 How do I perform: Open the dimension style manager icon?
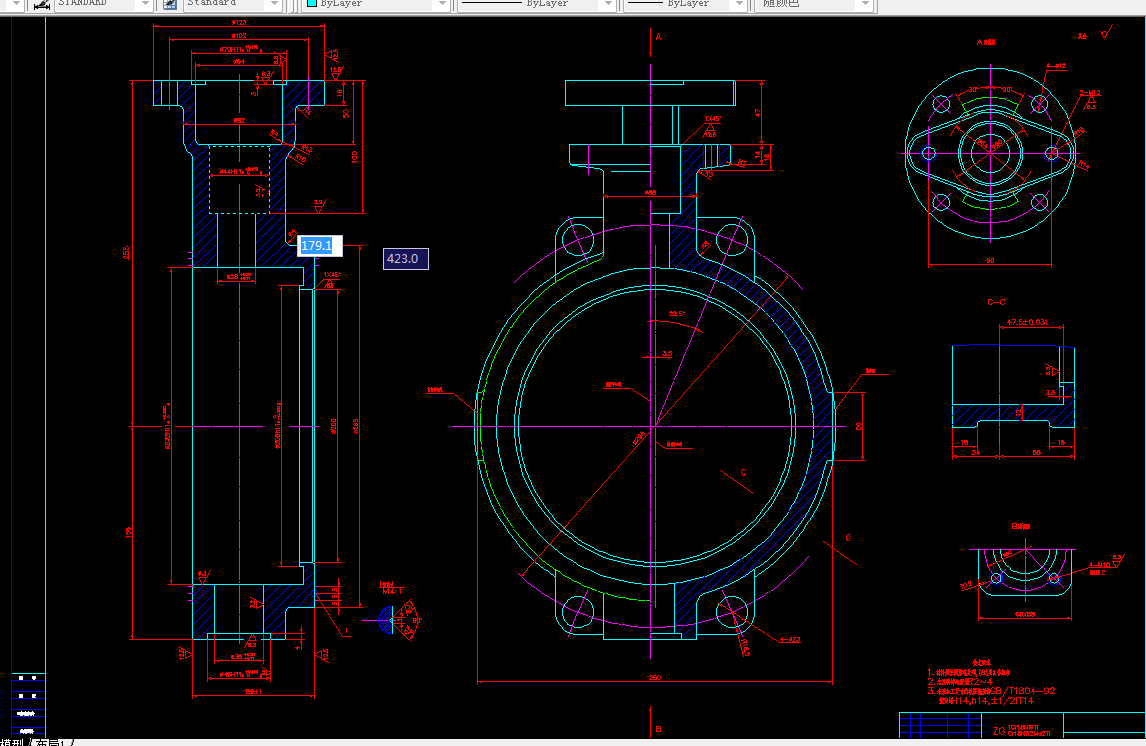pos(41,4)
